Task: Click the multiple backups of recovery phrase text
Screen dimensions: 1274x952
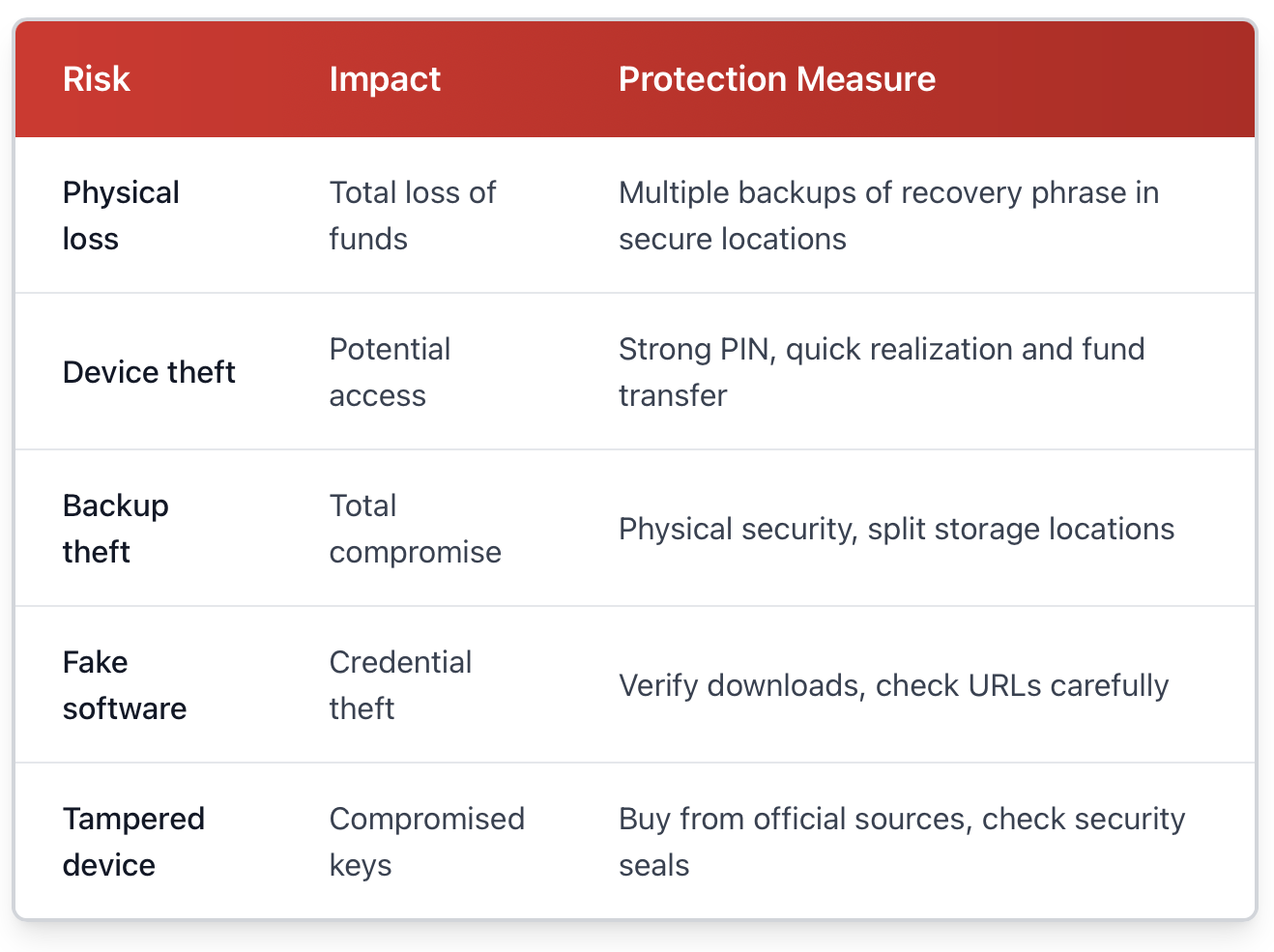Action: 887,193
